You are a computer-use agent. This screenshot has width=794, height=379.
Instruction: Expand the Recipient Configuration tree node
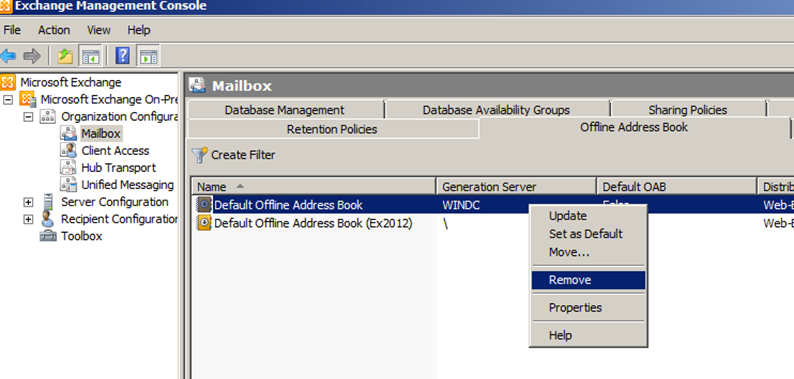pyautogui.click(x=28, y=219)
